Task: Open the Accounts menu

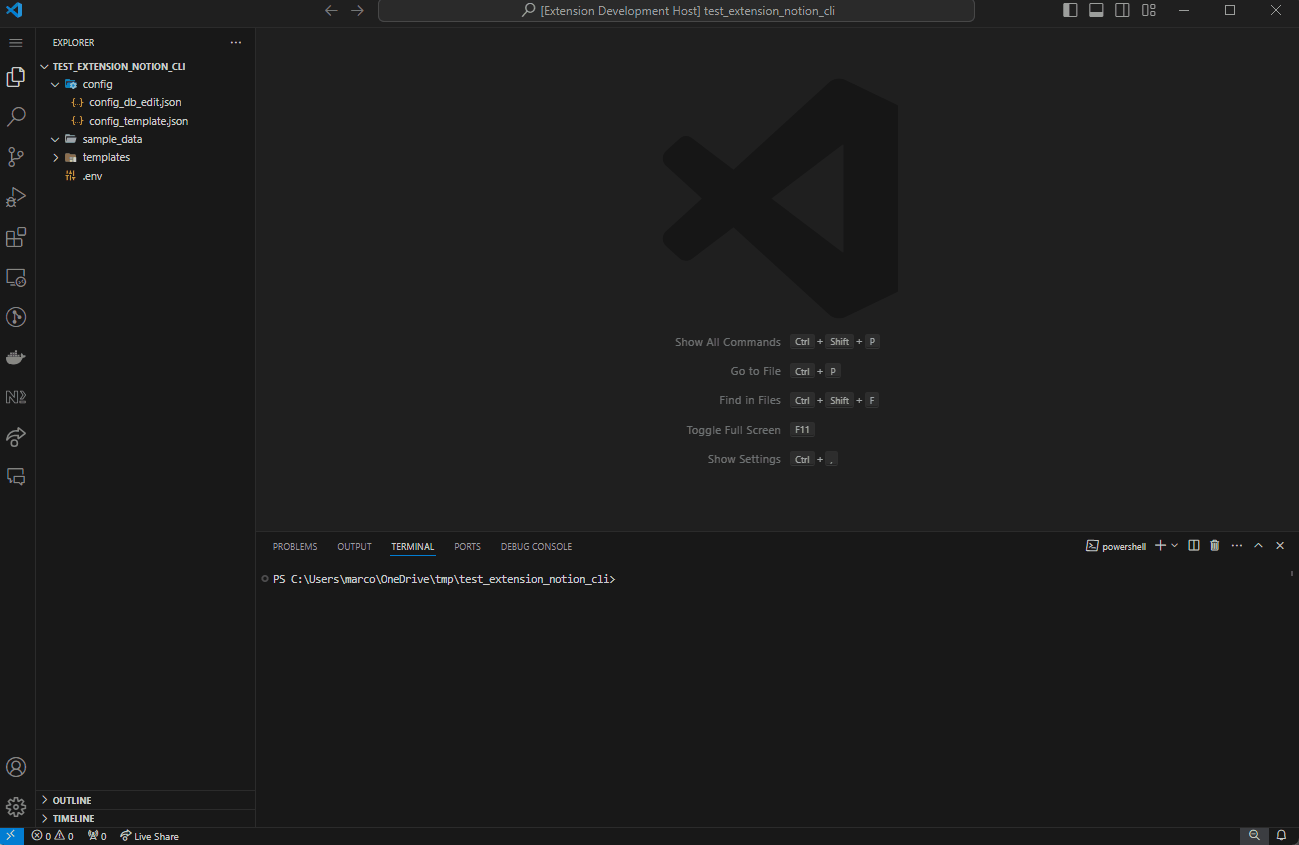Action: tap(16, 767)
